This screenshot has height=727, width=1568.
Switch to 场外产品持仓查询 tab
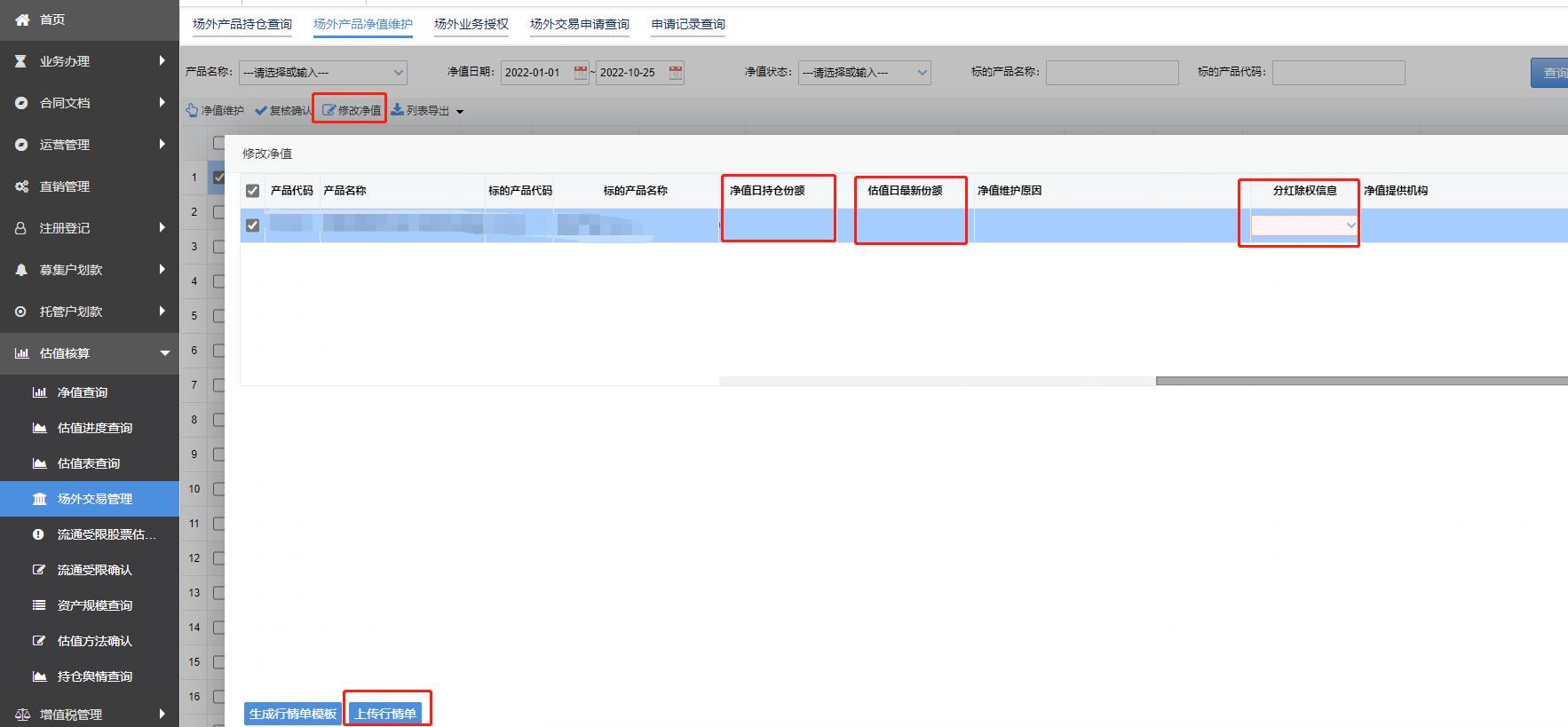[x=242, y=24]
